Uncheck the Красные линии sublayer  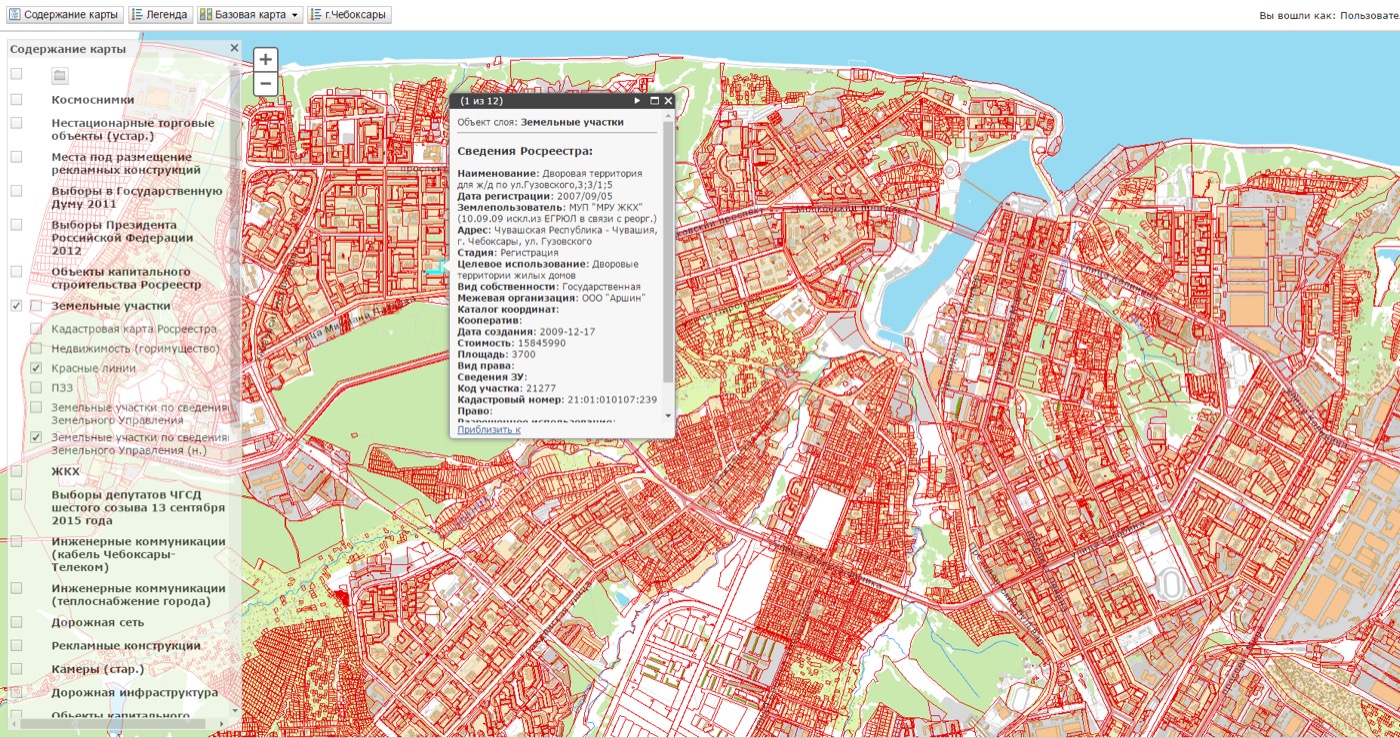tap(36, 368)
